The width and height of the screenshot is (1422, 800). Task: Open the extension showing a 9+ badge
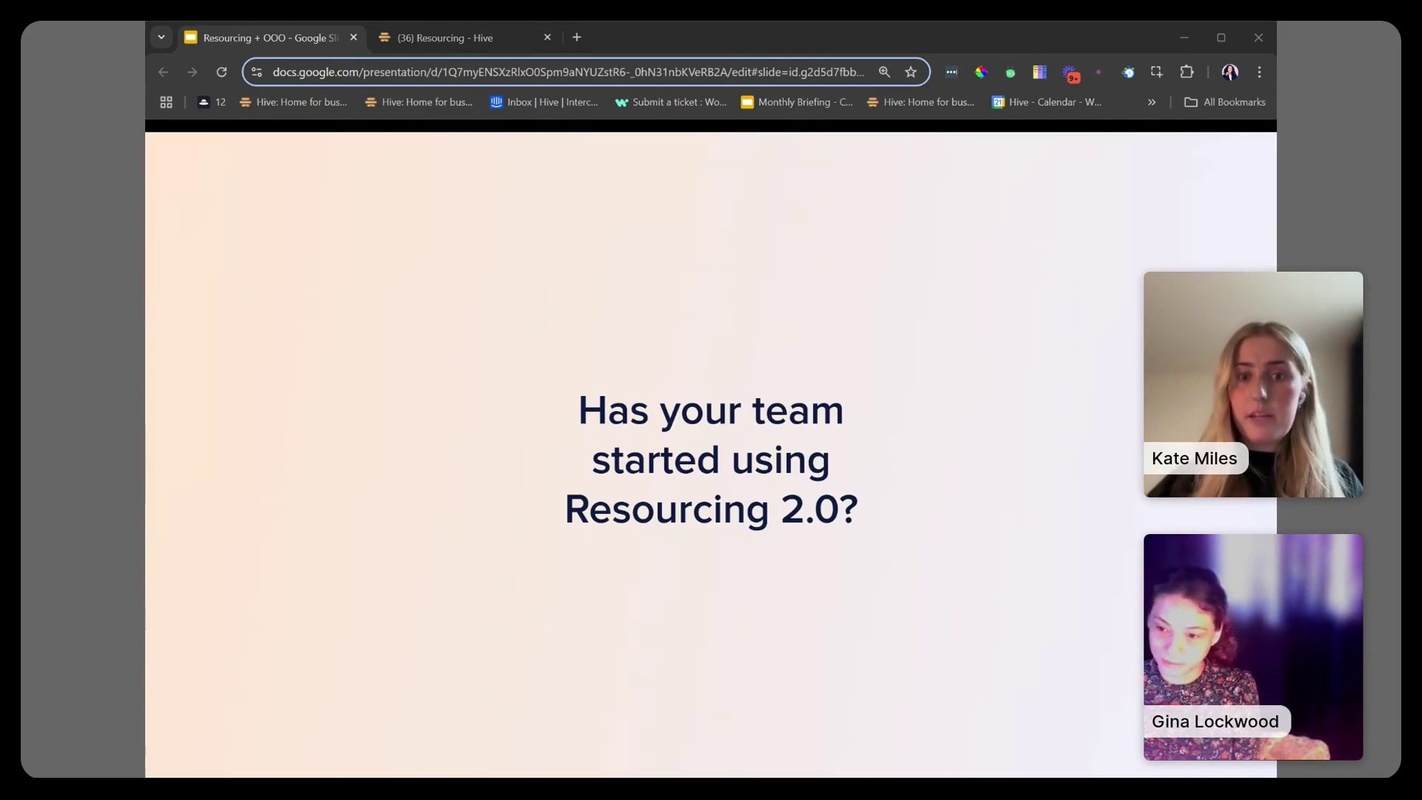1070,71
